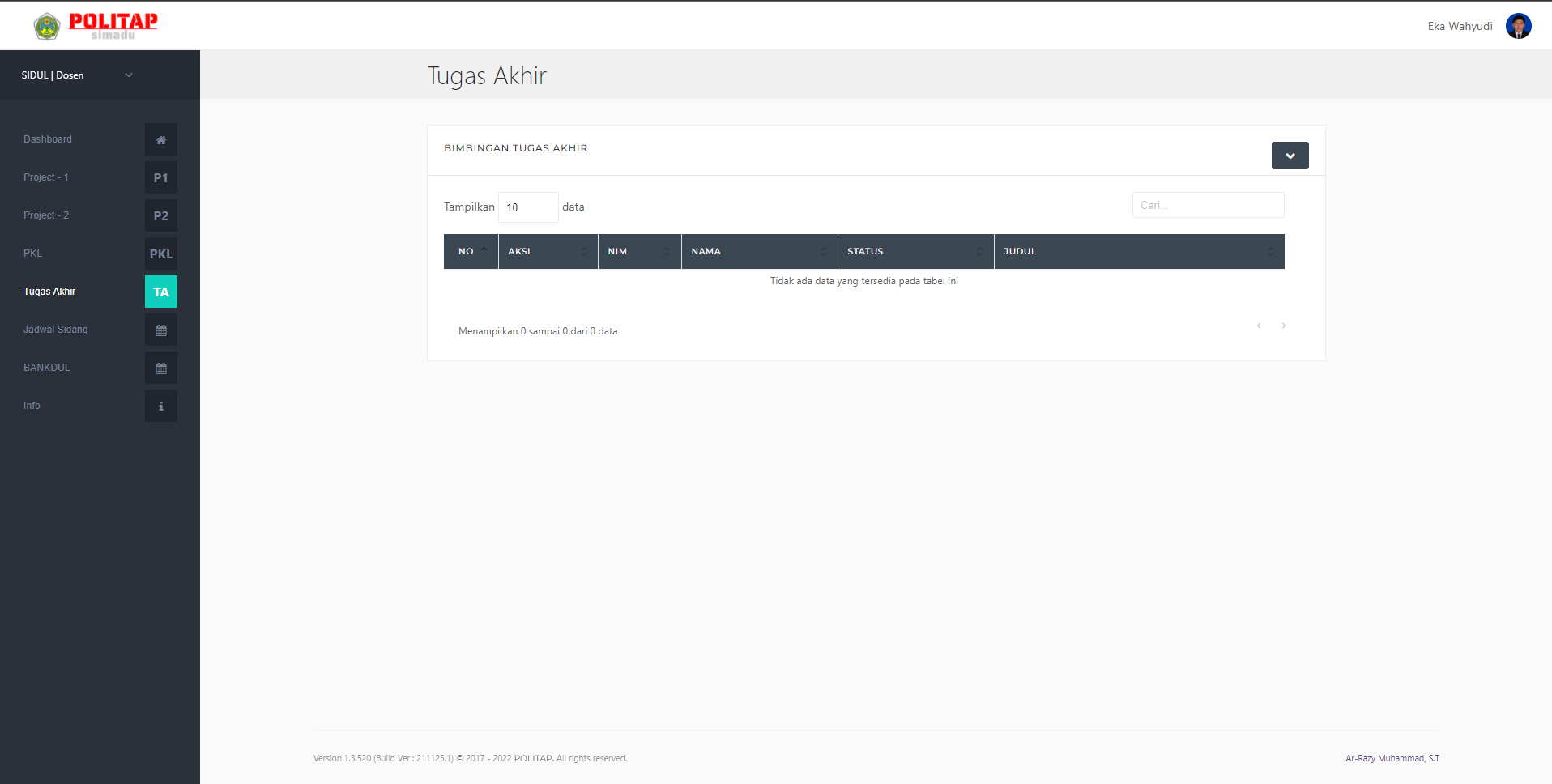This screenshot has width=1552, height=784.
Task: Click the Dashboard home icon
Action: [x=161, y=139]
